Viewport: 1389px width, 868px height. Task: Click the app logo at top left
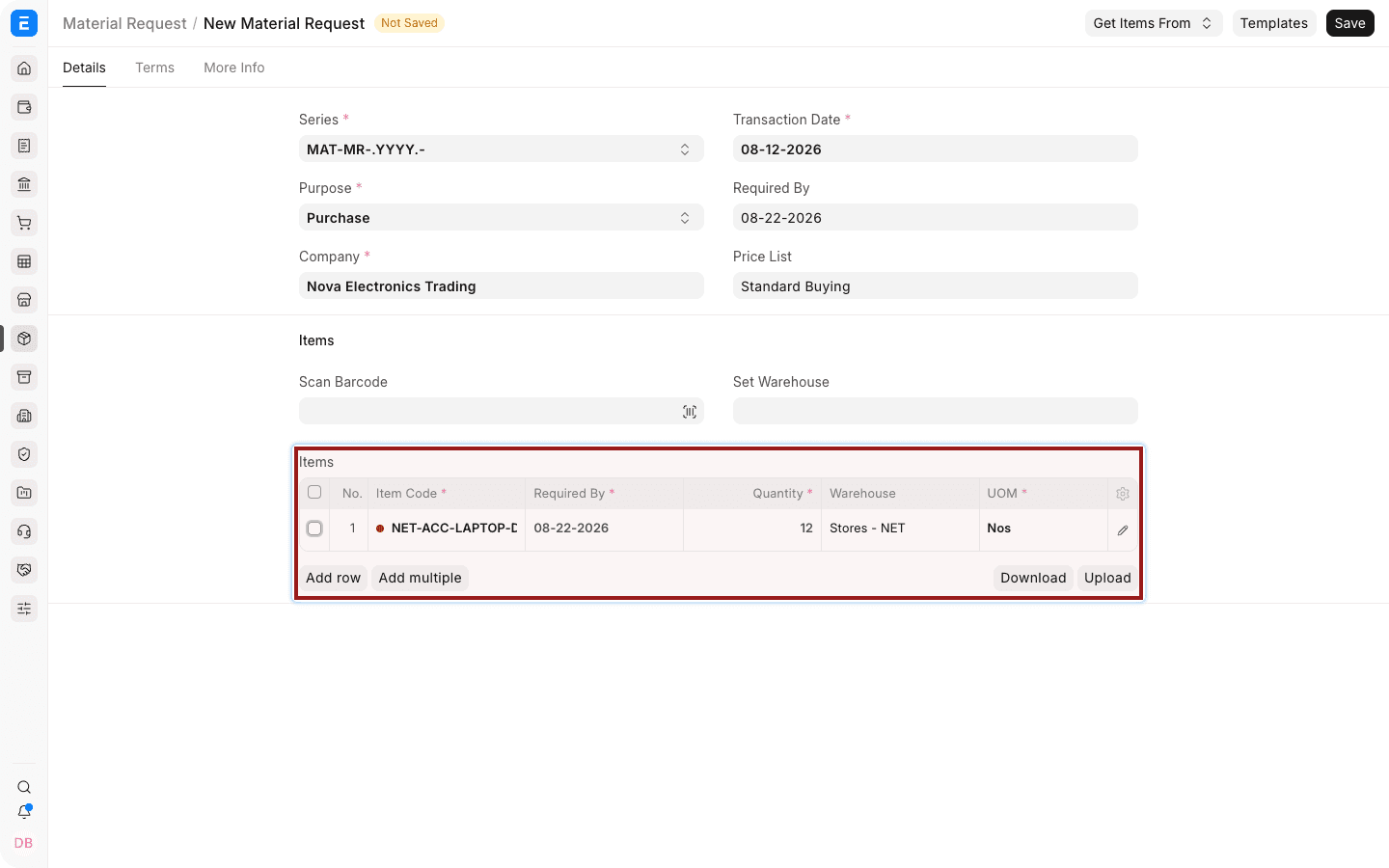click(24, 23)
